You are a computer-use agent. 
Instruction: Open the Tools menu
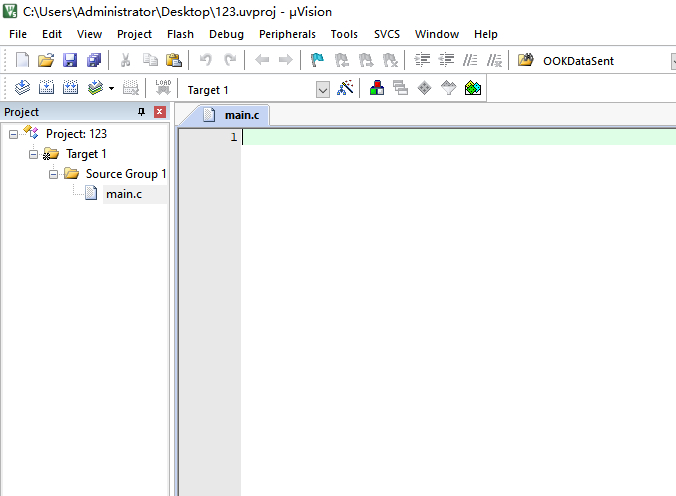(x=344, y=34)
